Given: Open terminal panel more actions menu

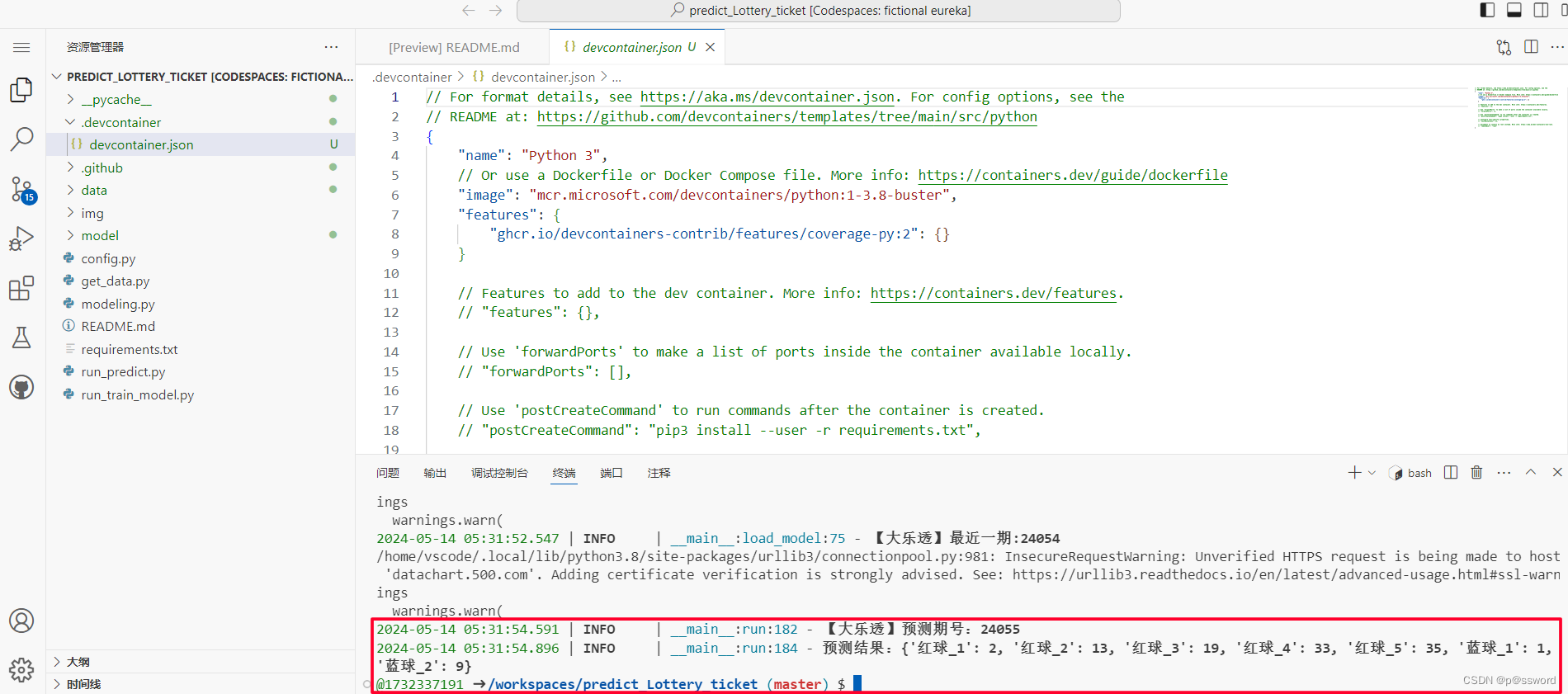Looking at the screenshot, I should click(1504, 473).
